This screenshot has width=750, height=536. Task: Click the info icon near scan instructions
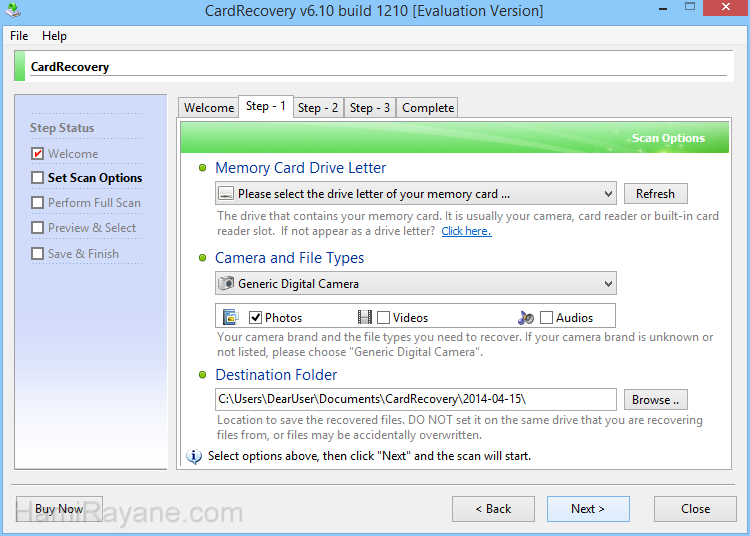coord(194,456)
